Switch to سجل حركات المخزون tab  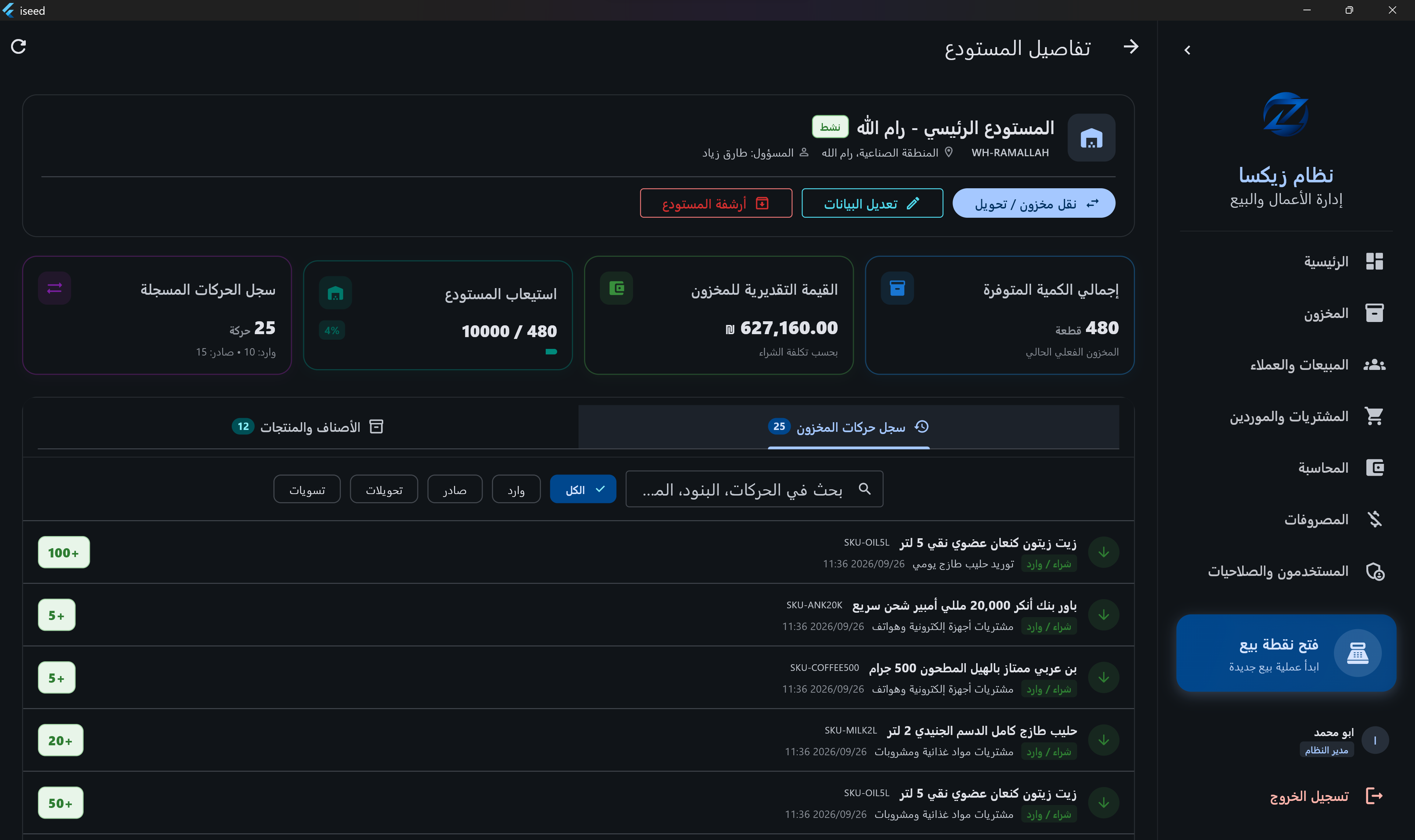click(848, 427)
